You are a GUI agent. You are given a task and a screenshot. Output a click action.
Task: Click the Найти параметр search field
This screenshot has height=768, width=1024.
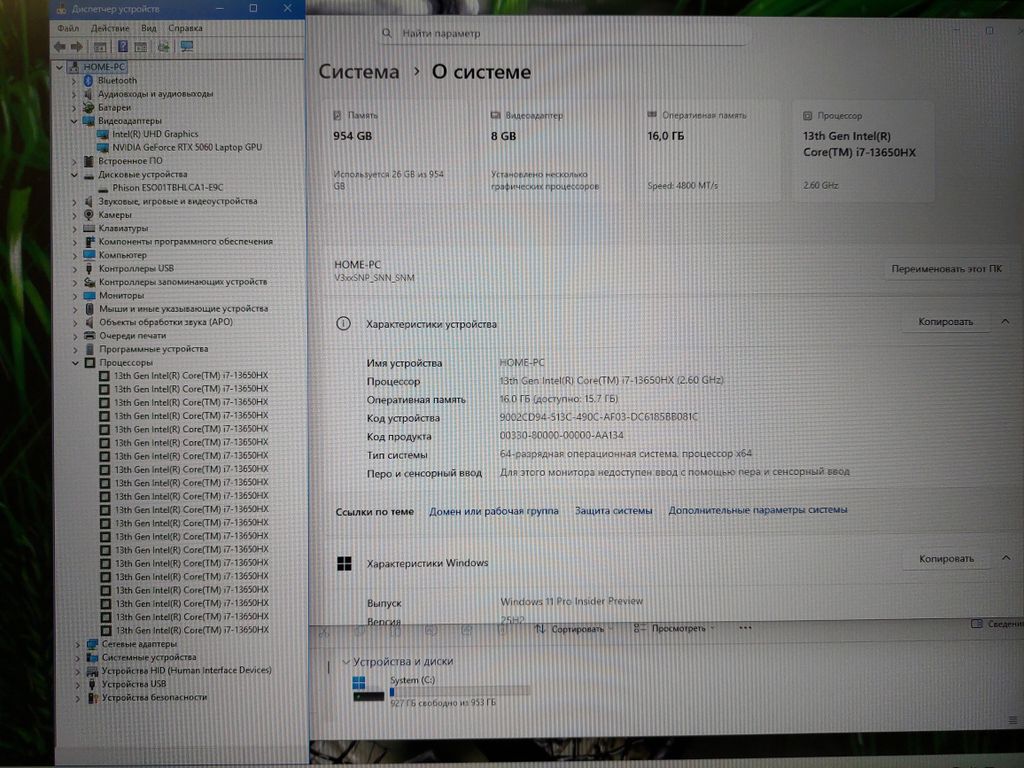click(x=565, y=33)
